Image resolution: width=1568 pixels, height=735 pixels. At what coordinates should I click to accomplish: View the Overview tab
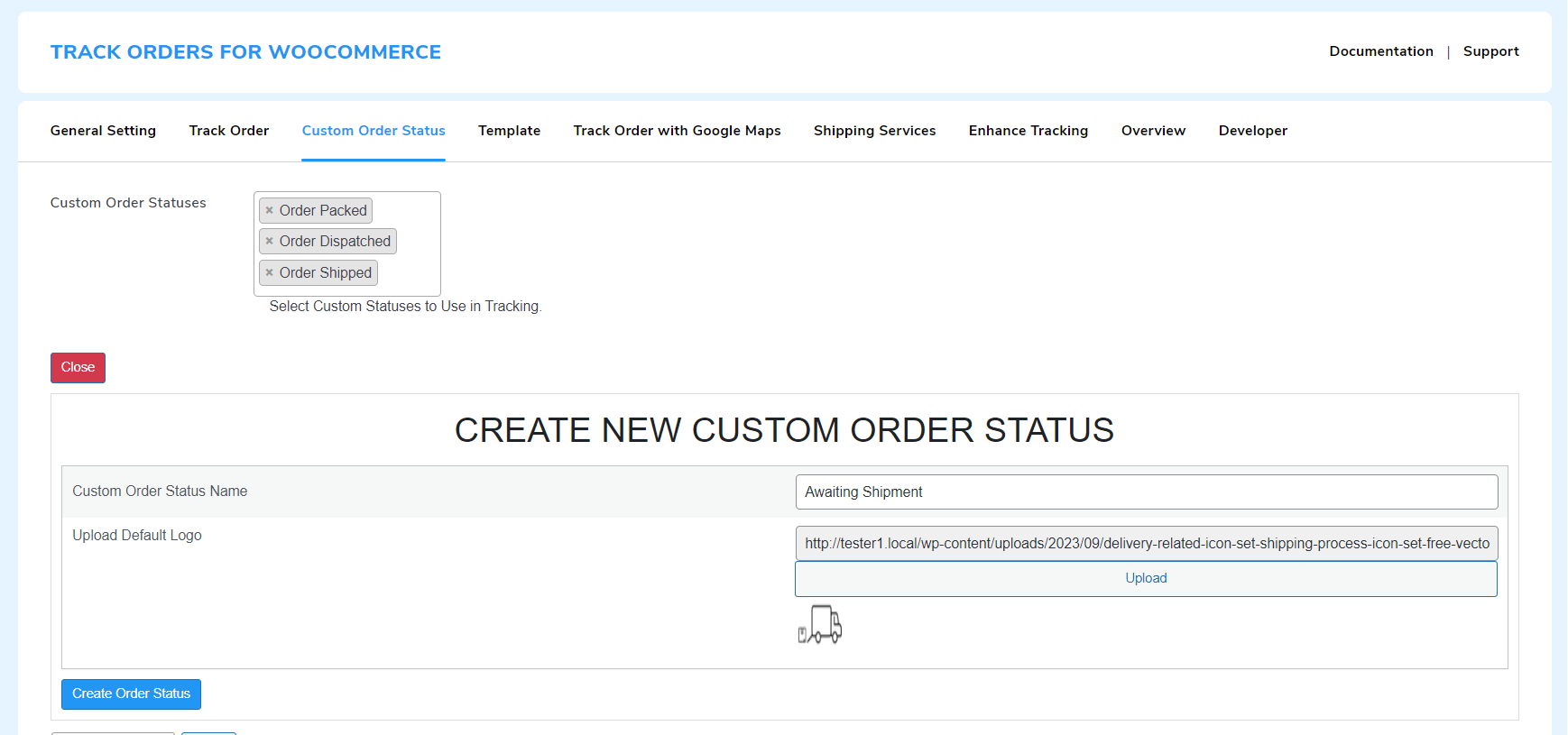tap(1154, 131)
